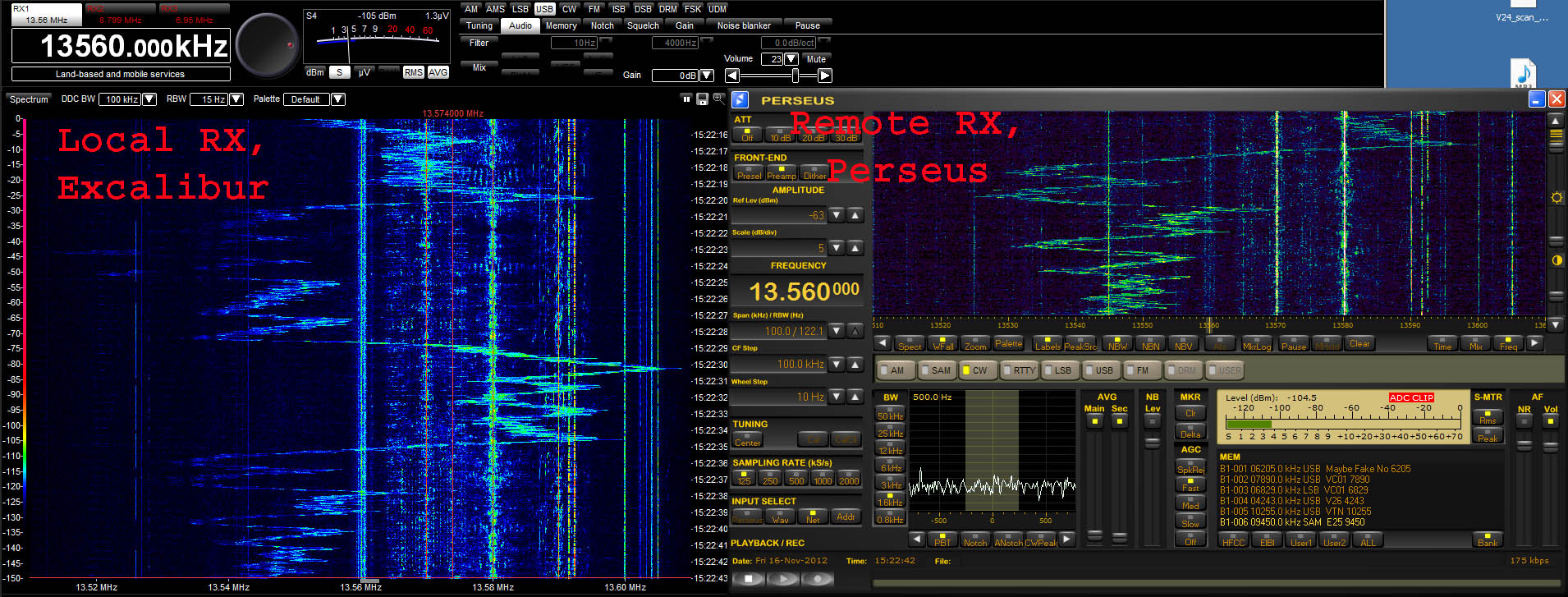Select SAM mode in Perseus

tap(937, 370)
